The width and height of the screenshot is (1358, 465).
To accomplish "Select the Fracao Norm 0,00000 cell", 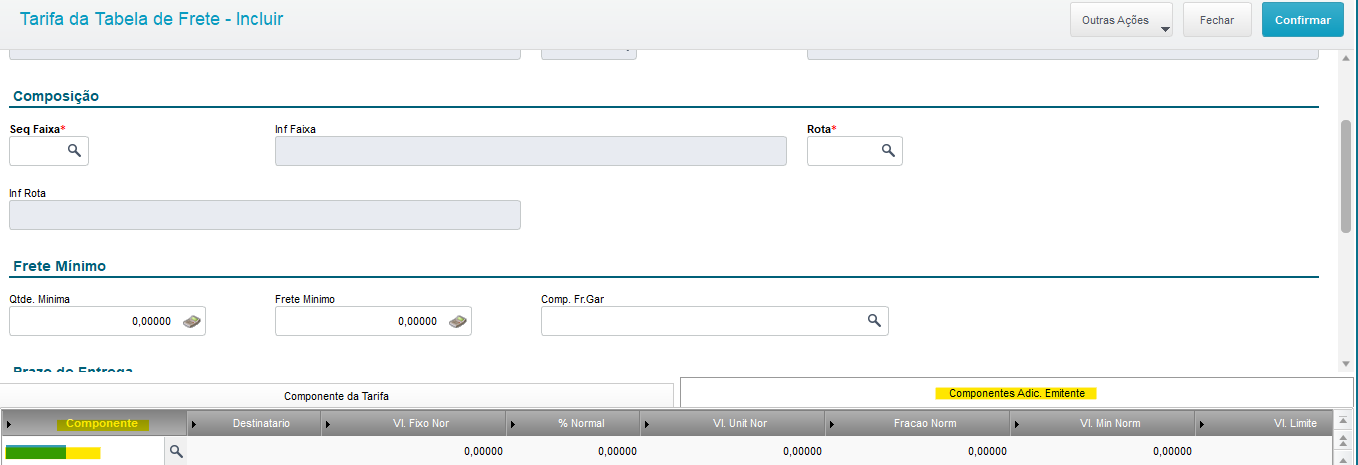I will (917, 452).
